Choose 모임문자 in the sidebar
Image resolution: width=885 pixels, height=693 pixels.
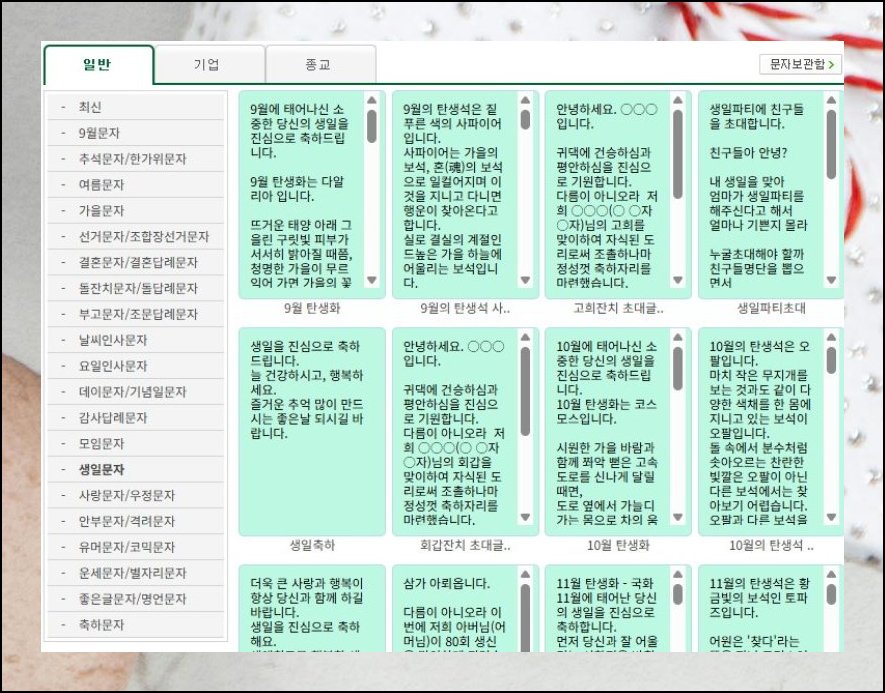point(135,444)
